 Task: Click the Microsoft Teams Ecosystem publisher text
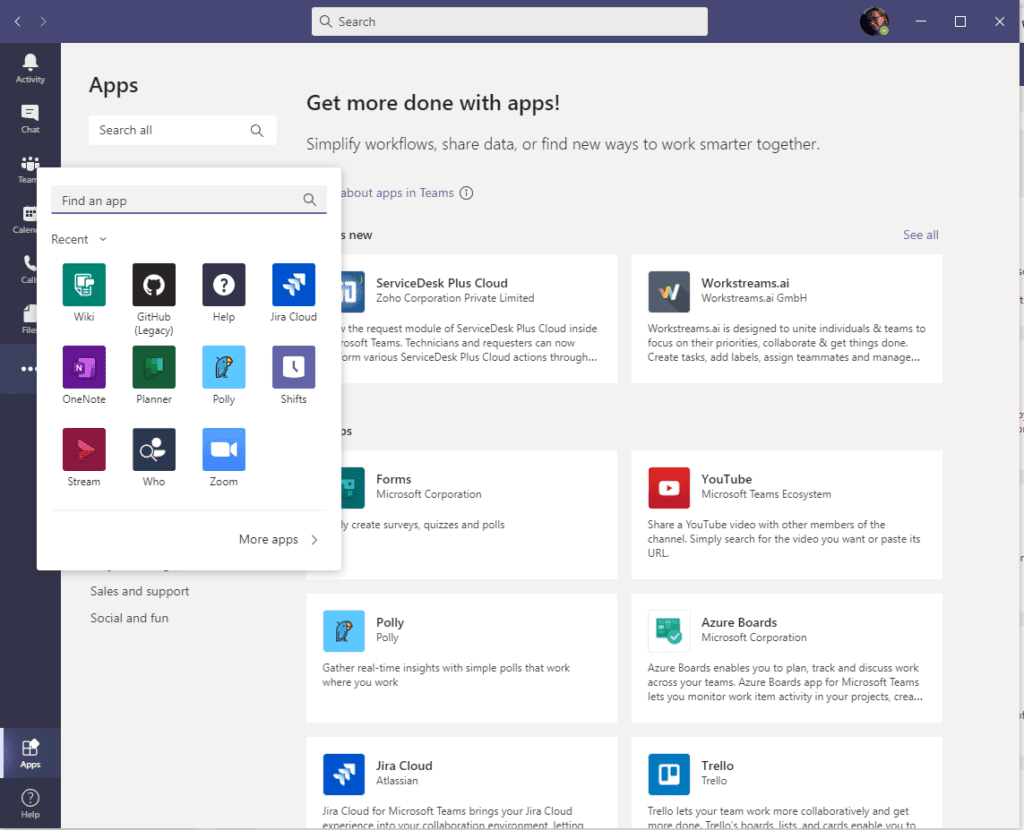pos(766,494)
